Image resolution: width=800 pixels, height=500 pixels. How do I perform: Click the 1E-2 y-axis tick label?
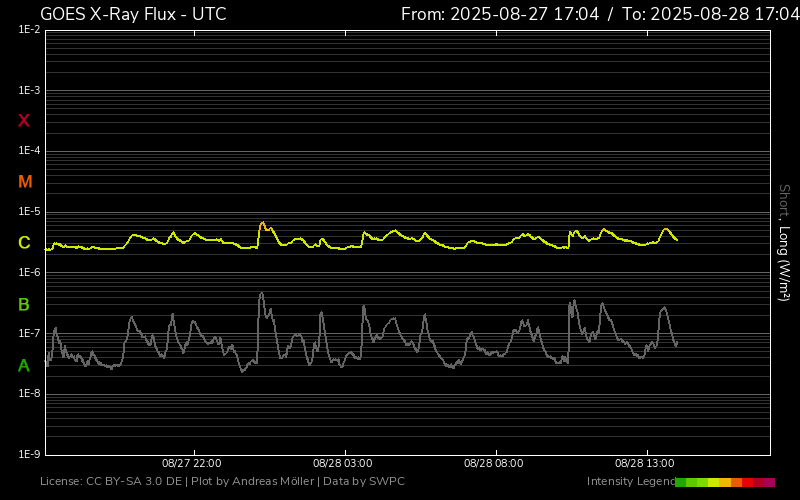pos(29,30)
